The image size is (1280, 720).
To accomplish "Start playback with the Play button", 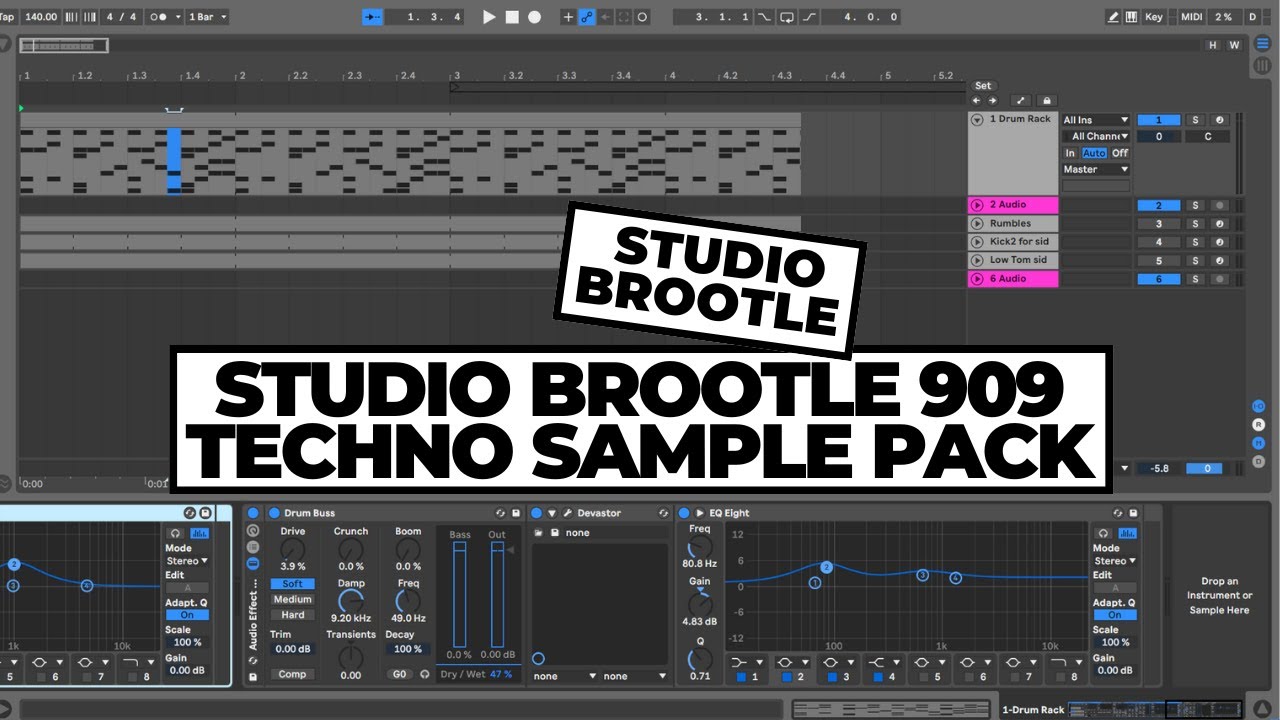I will pyautogui.click(x=489, y=17).
